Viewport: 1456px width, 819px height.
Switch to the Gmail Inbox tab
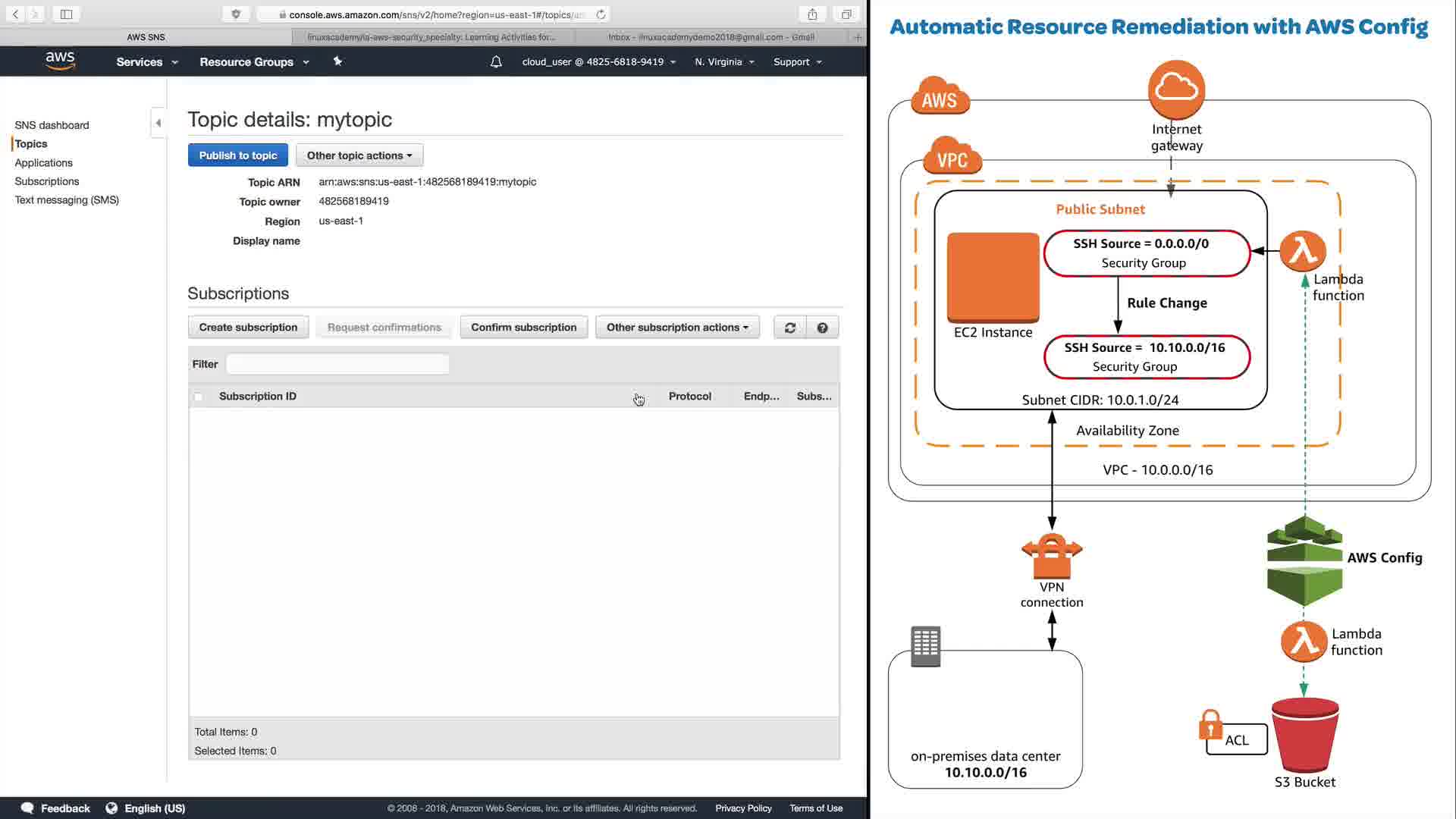point(711,37)
